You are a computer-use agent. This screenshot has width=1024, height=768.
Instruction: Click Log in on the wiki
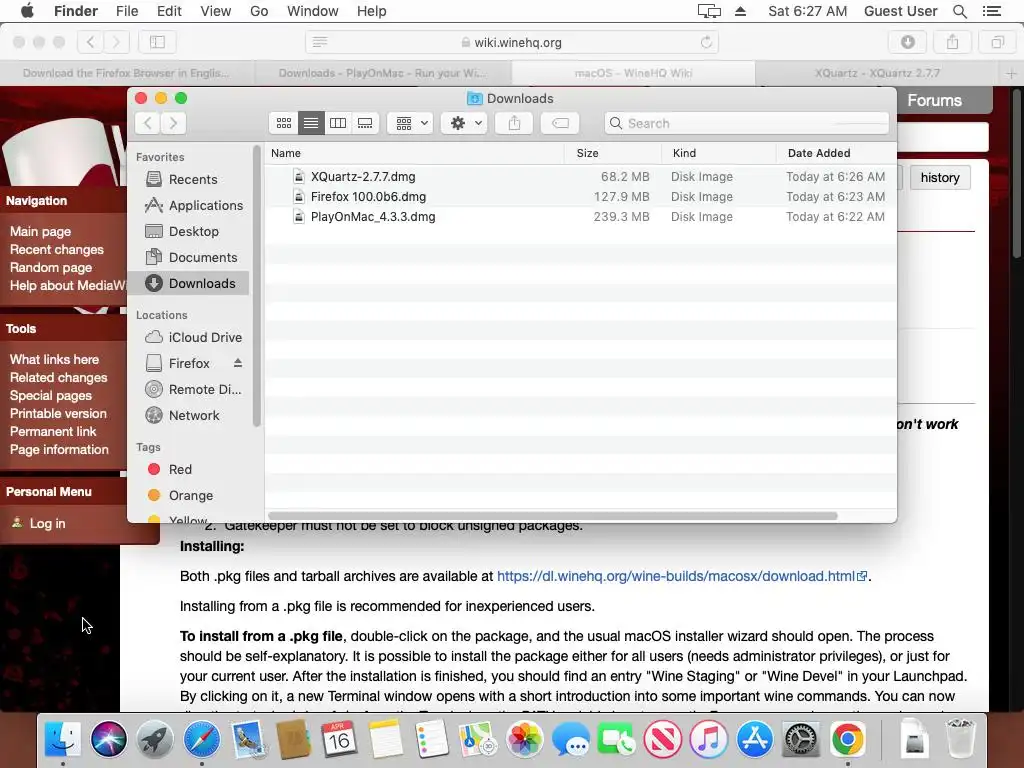[47, 523]
